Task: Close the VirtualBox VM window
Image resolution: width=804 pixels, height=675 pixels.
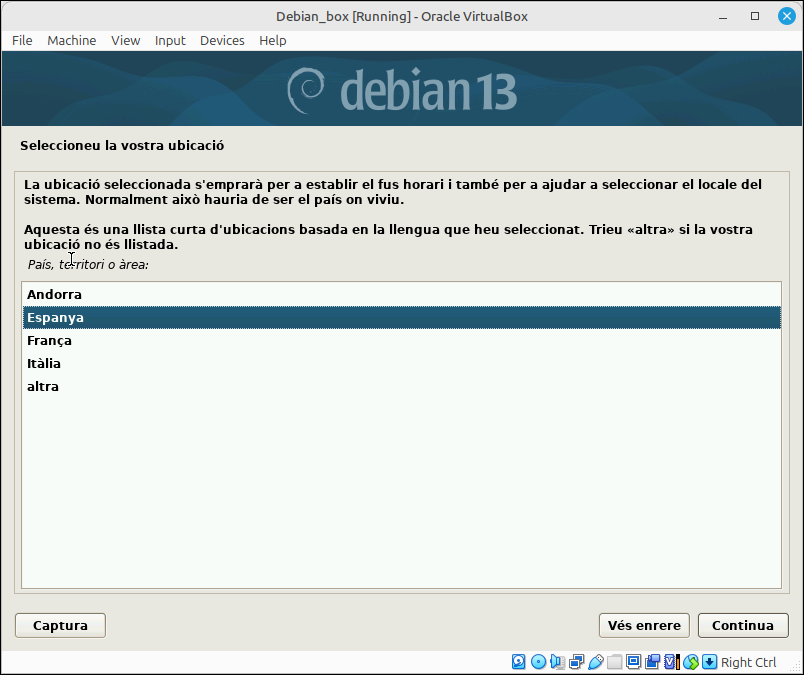Action: (787, 16)
